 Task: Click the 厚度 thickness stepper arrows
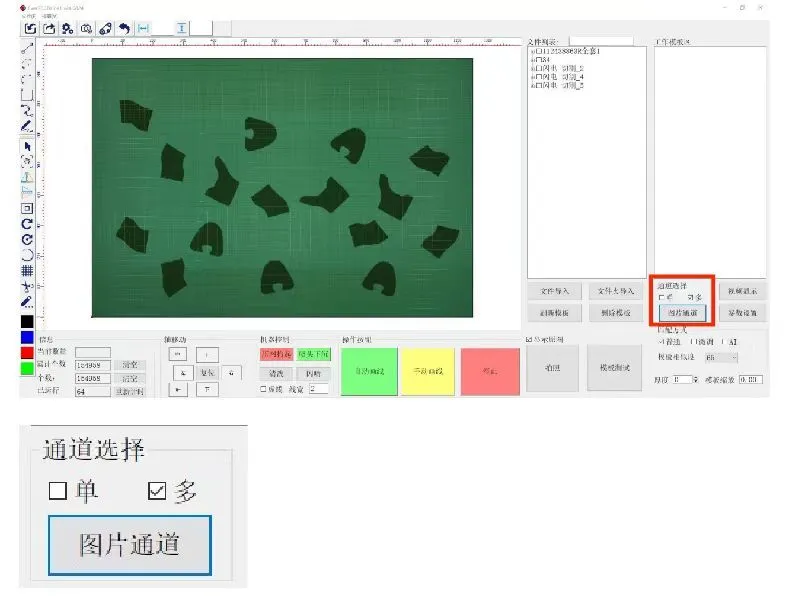pos(695,379)
